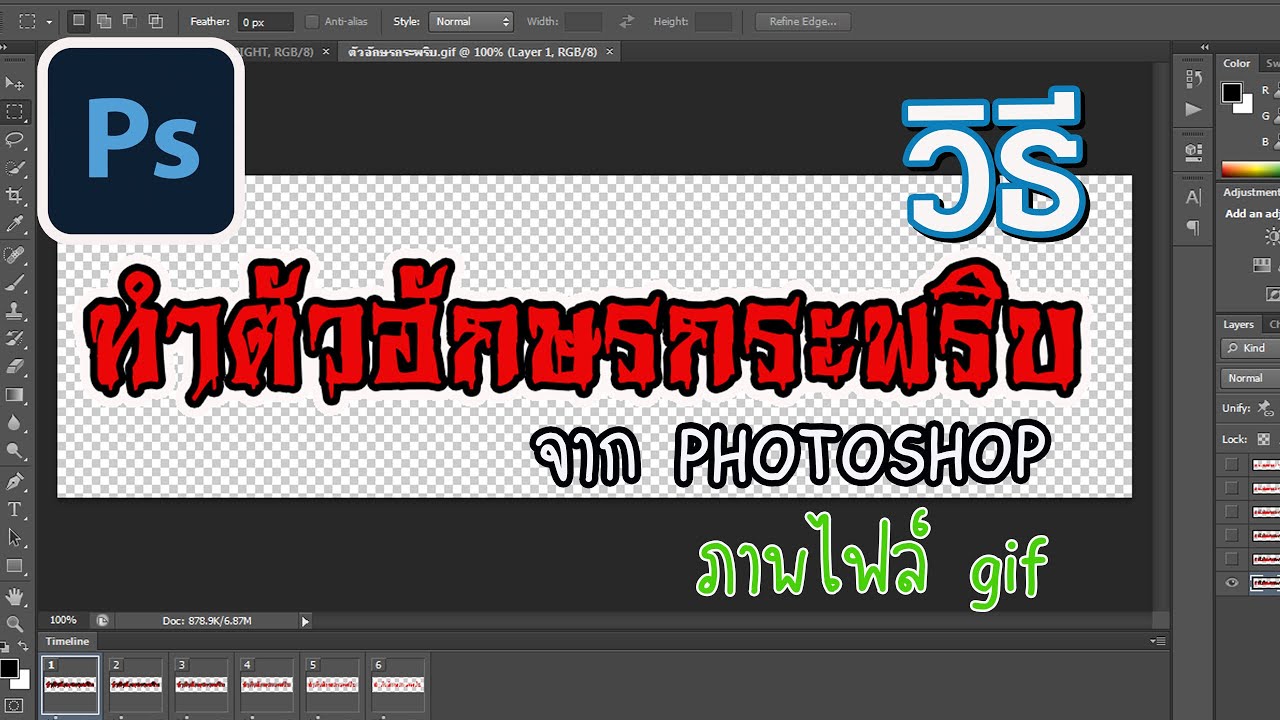The width and height of the screenshot is (1280, 720).
Task: Select the Pen tool
Action: pos(15,482)
